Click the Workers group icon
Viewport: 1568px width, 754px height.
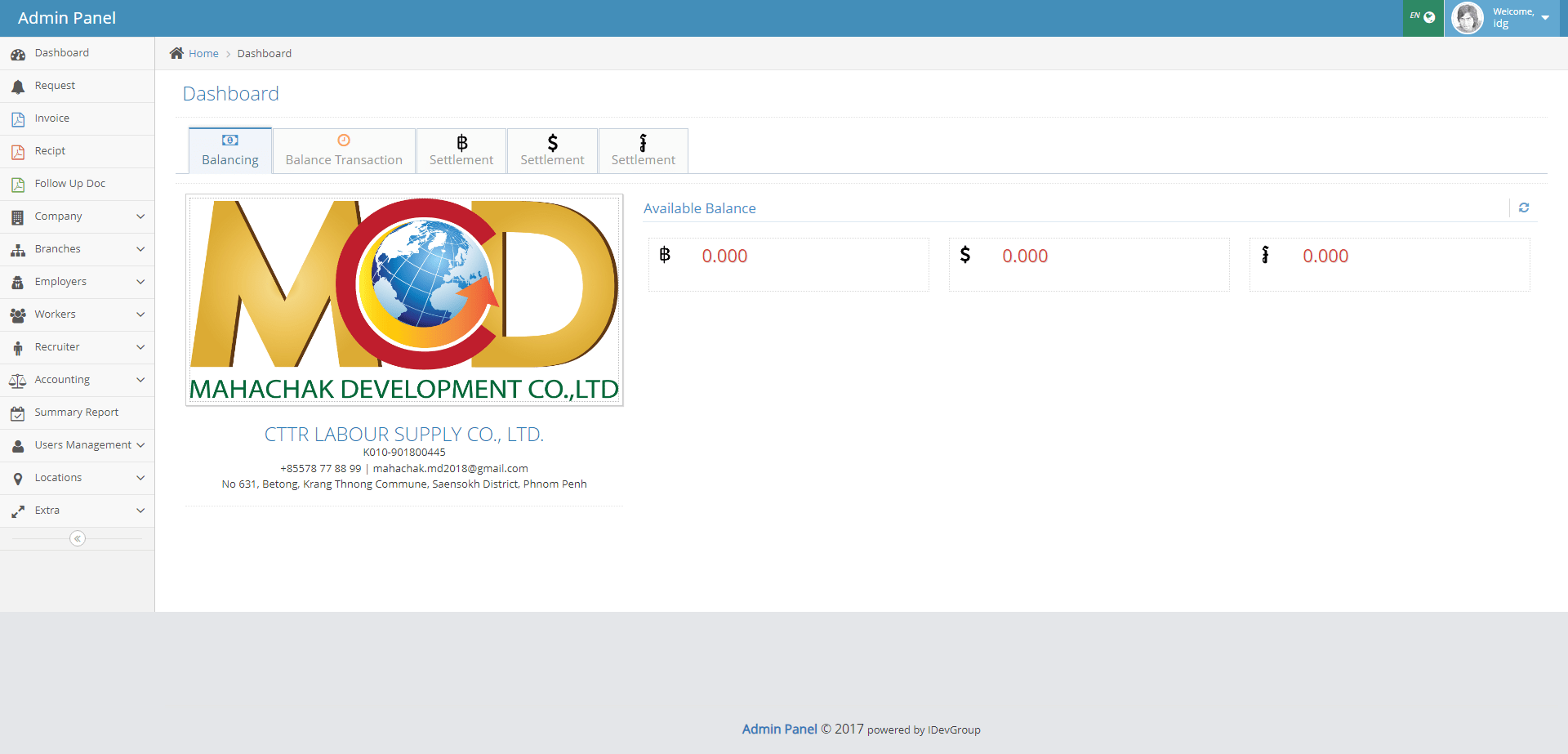(x=18, y=315)
